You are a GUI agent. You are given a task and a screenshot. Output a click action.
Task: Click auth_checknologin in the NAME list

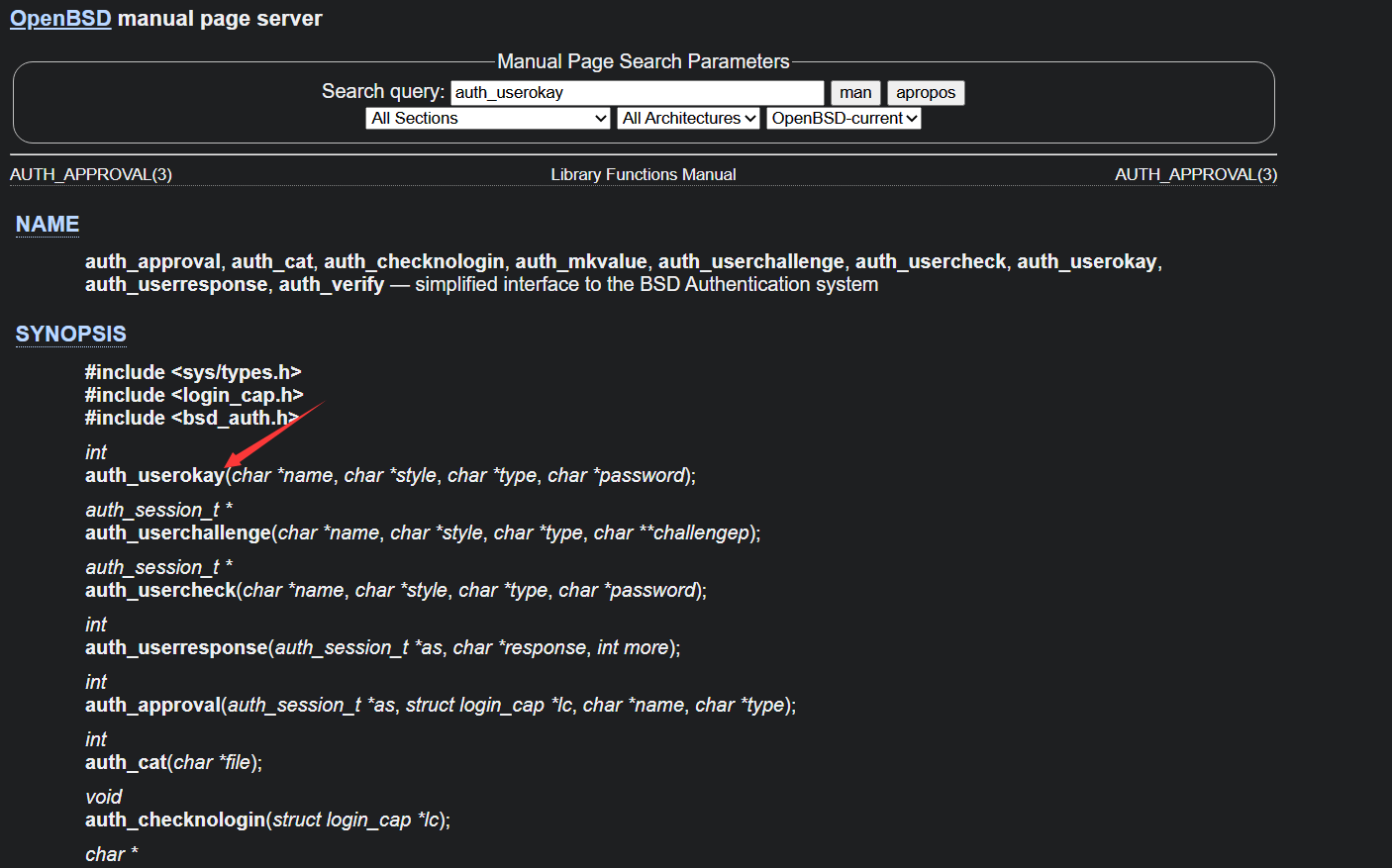414,262
